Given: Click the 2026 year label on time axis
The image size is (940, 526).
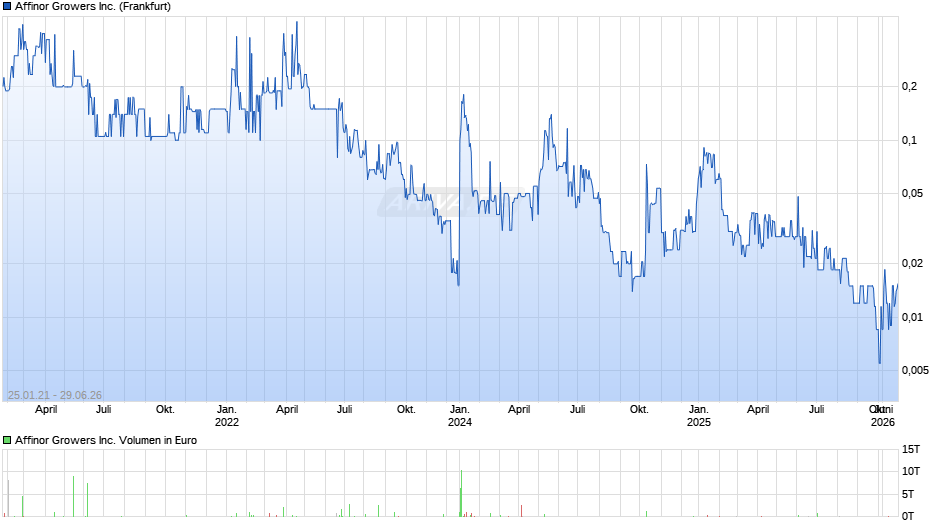Looking at the screenshot, I should tap(882, 422).
